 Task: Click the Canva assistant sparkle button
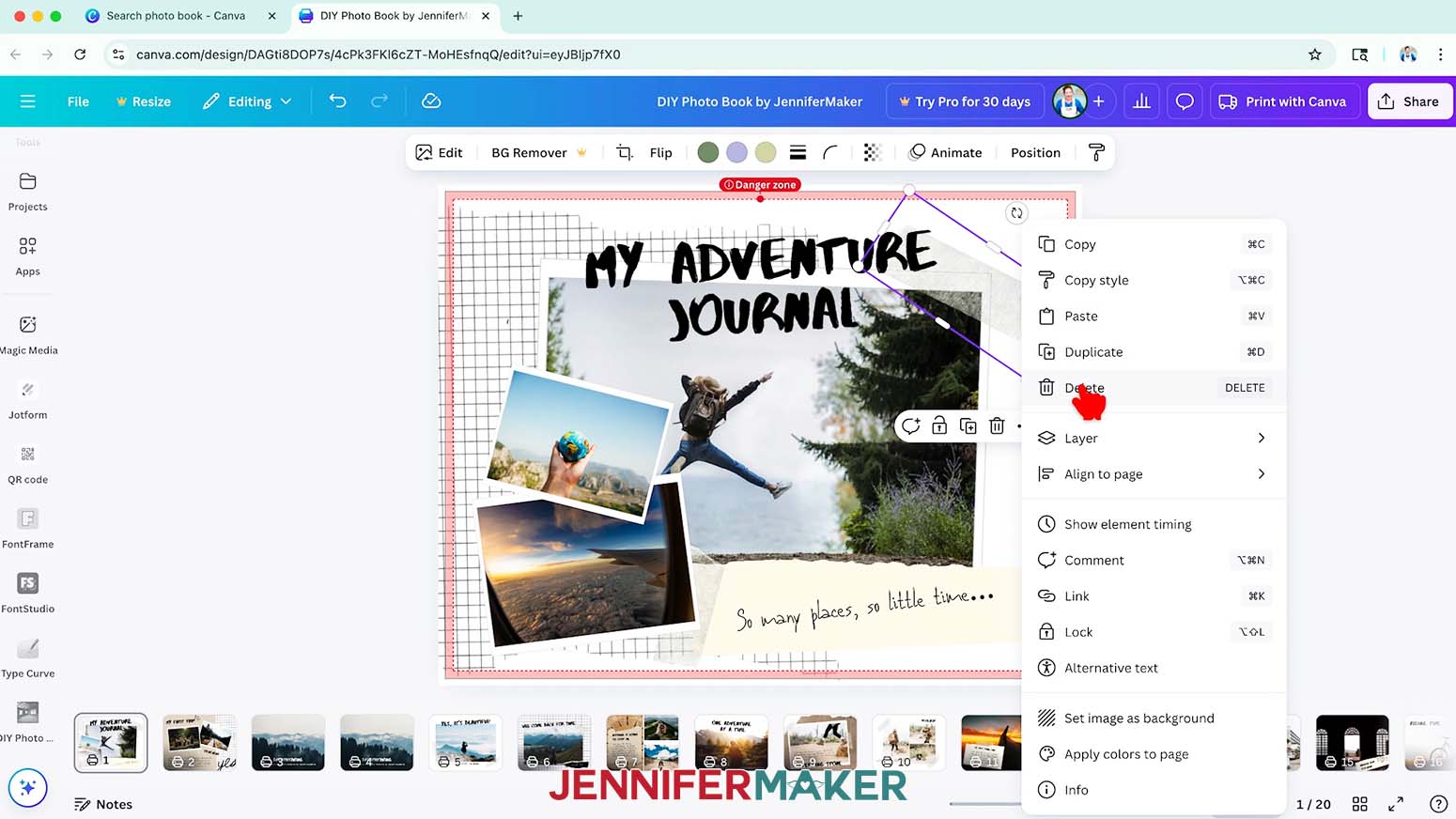27,788
